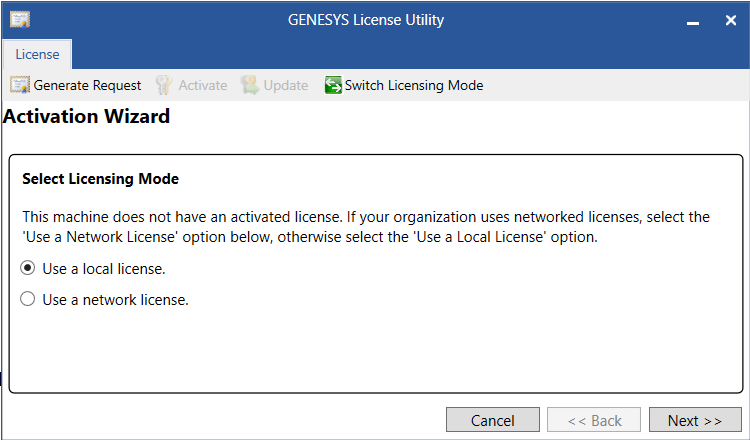Click the Activation Wizard heading
Screen dimensions: 750x440
click(x=87, y=116)
